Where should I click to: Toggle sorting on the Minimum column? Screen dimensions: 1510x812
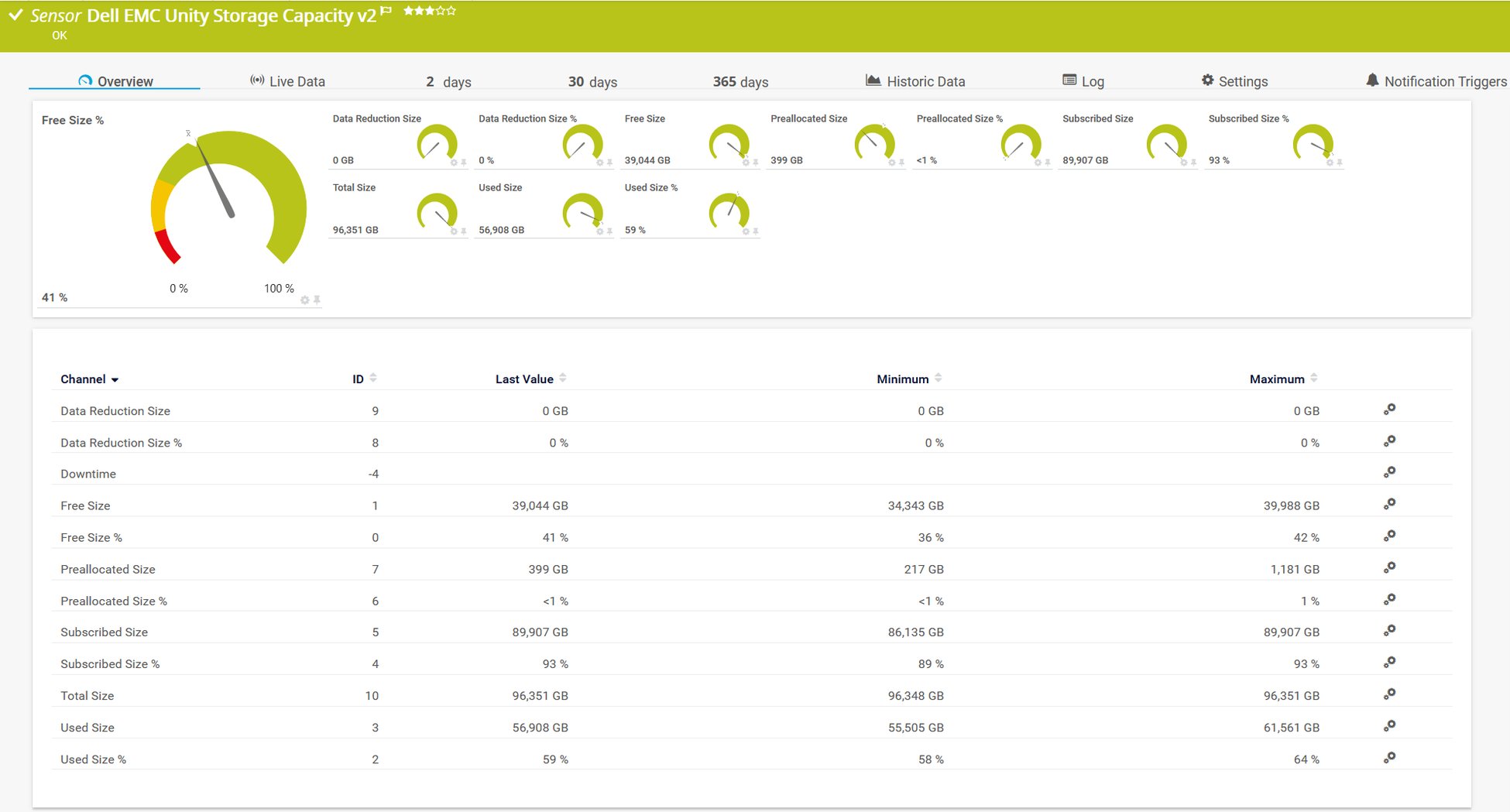938,378
